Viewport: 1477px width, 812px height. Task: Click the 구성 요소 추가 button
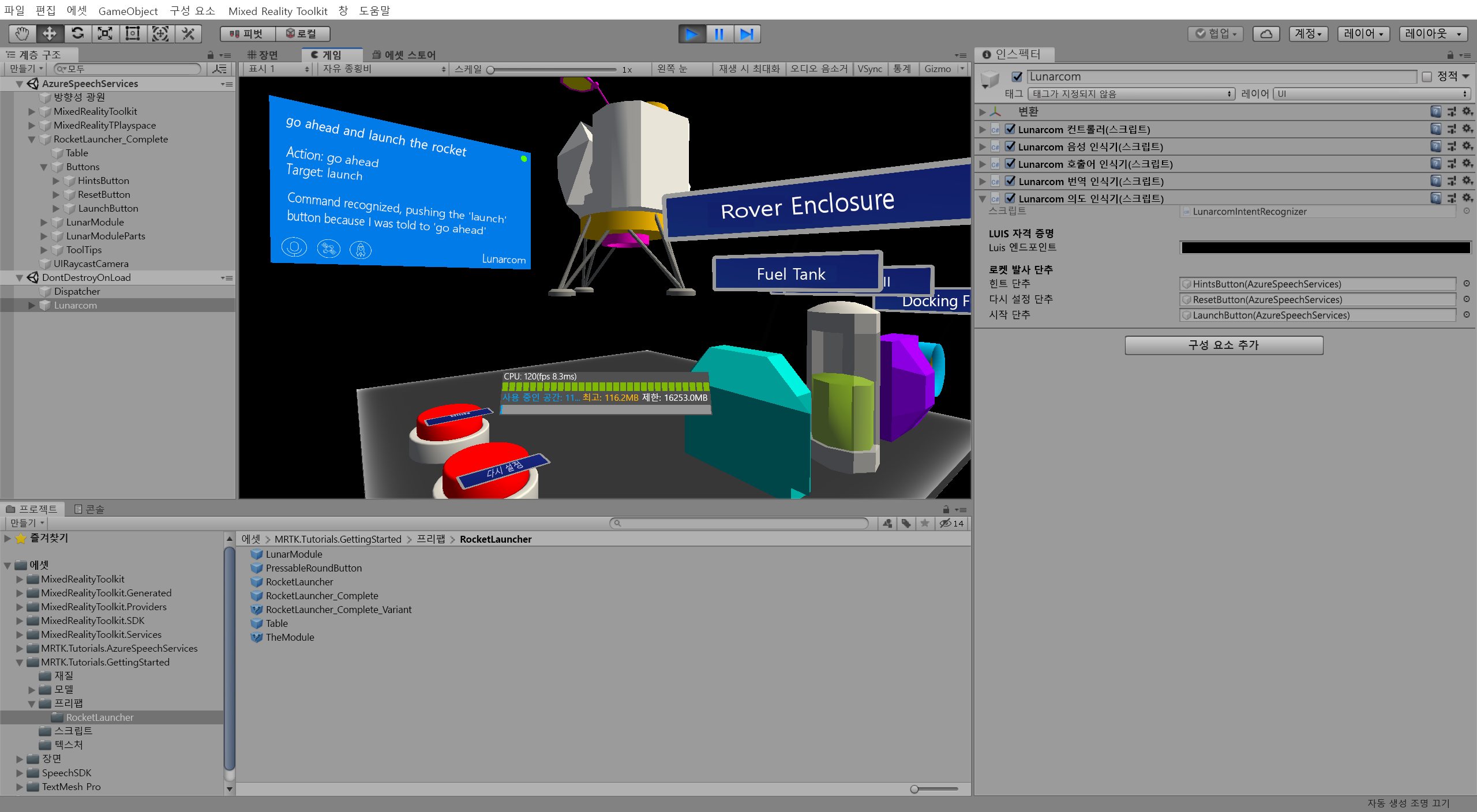coord(1224,345)
